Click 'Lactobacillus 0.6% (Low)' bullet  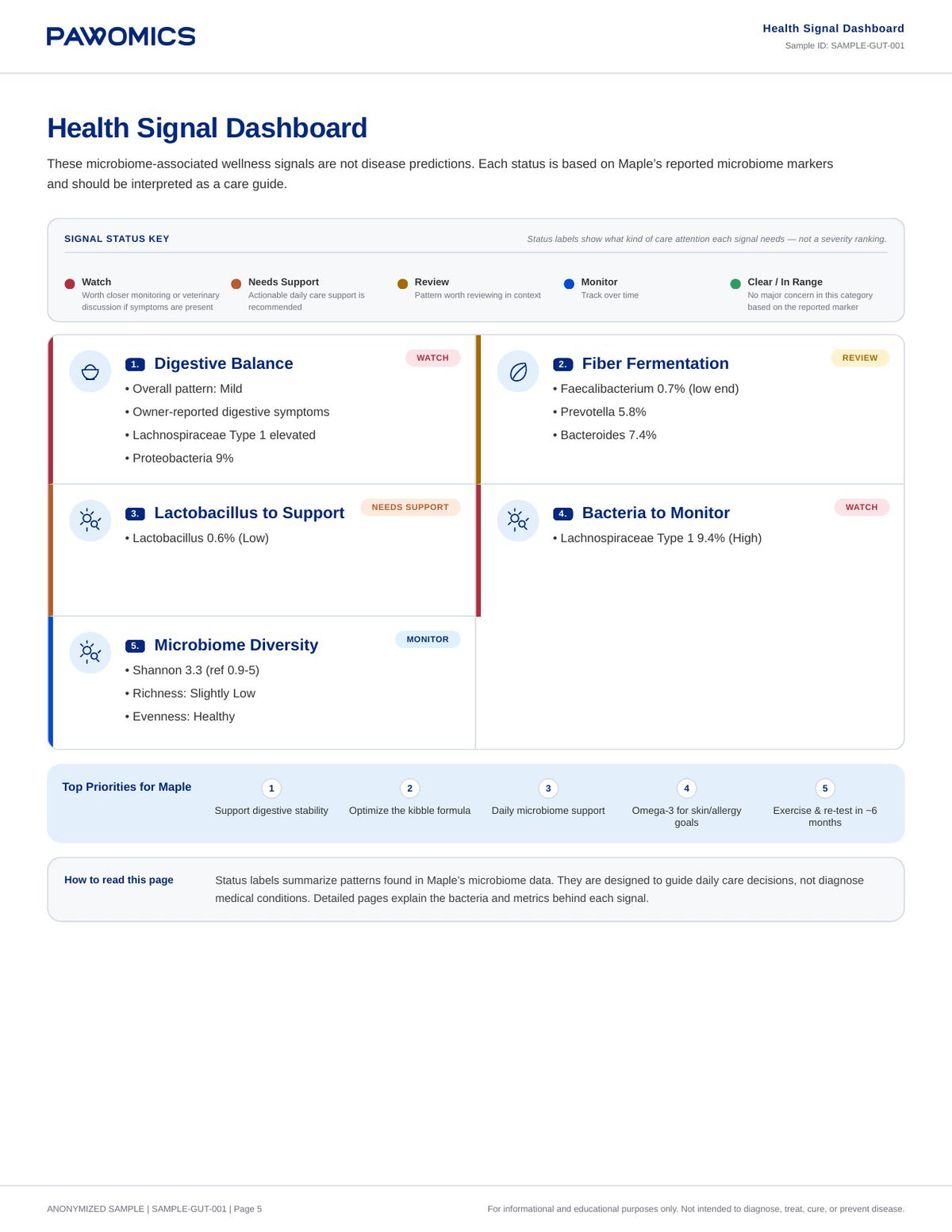tap(197, 538)
